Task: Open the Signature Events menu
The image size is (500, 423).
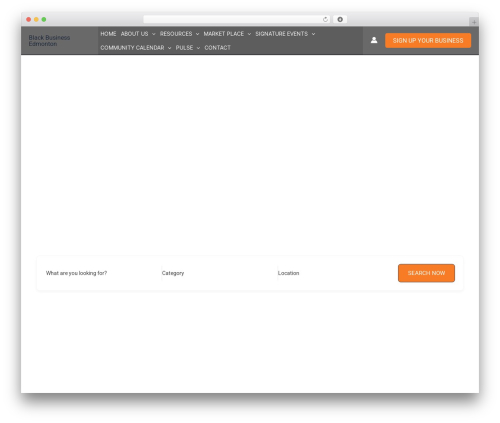Action: pos(282,34)
